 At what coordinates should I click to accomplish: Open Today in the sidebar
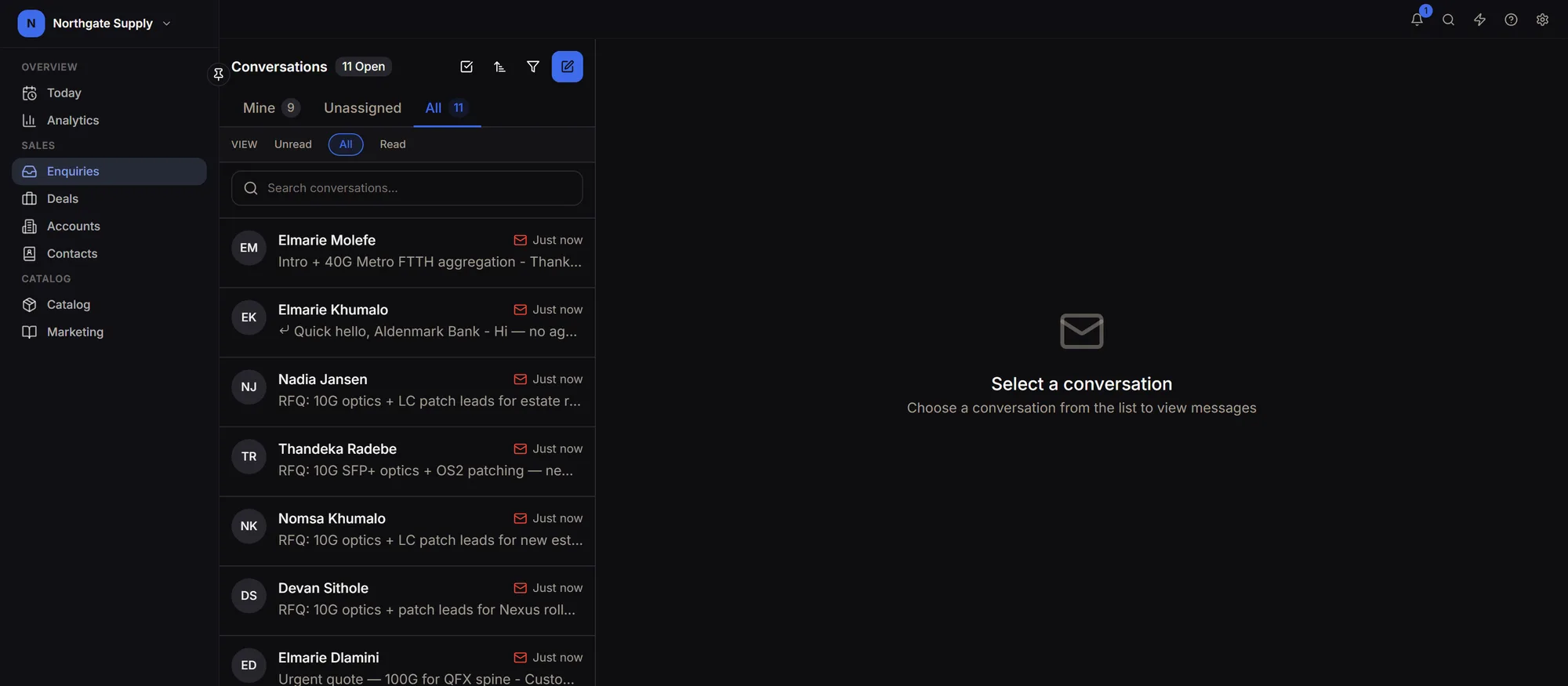click(x=109, y=93)
